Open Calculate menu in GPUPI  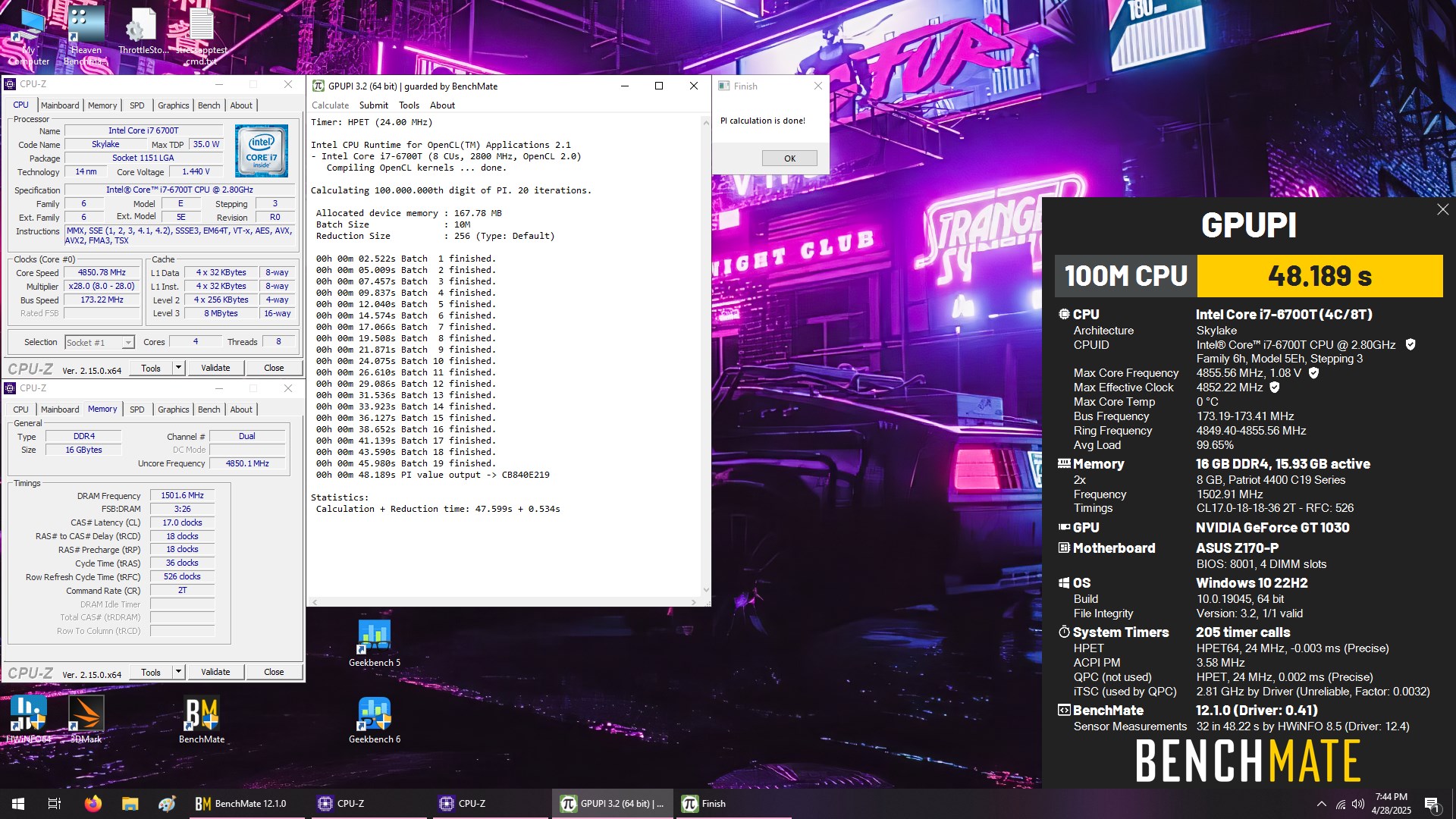coord(331,105)
